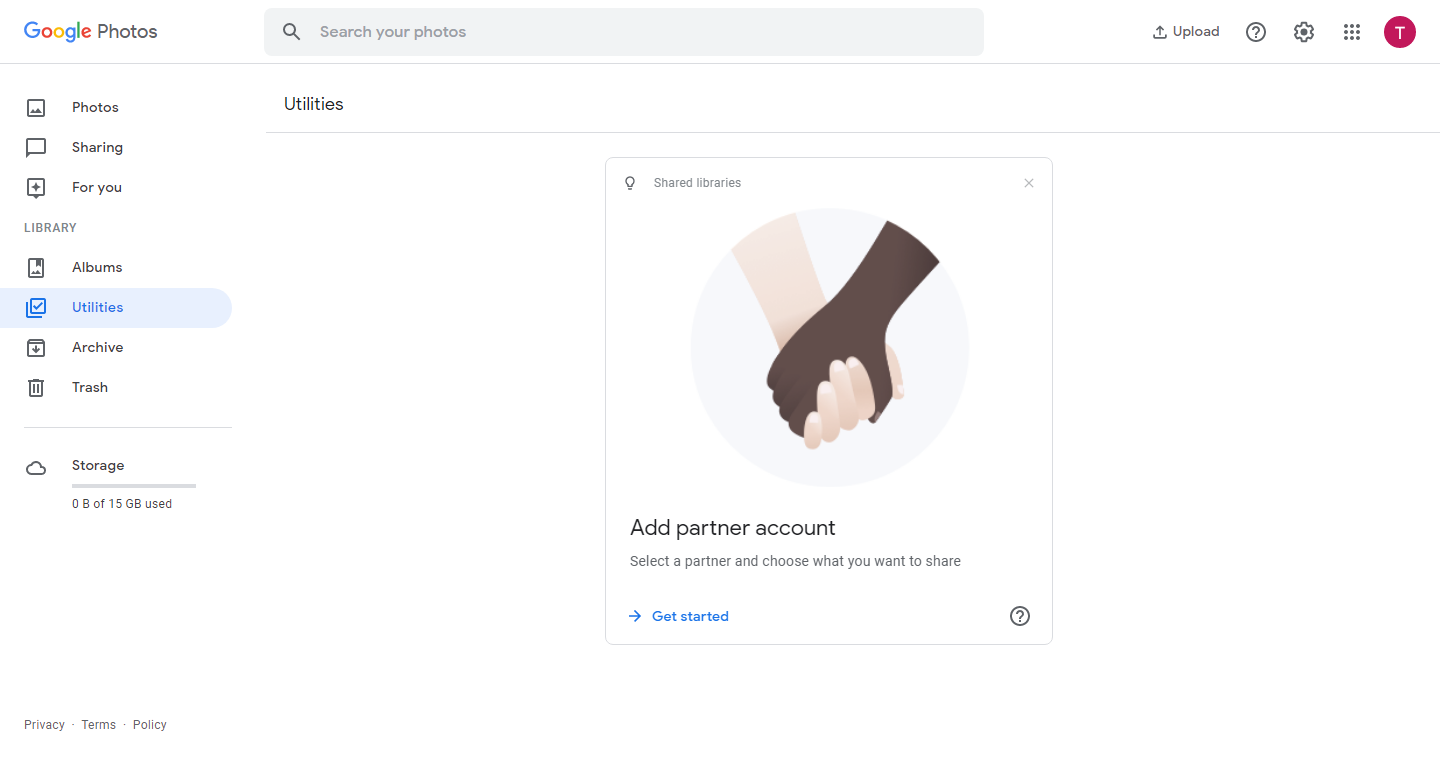Click the help question mark in header
Image resolution: width=1440 pixels, height=757 pixels.
(1256, 32)
